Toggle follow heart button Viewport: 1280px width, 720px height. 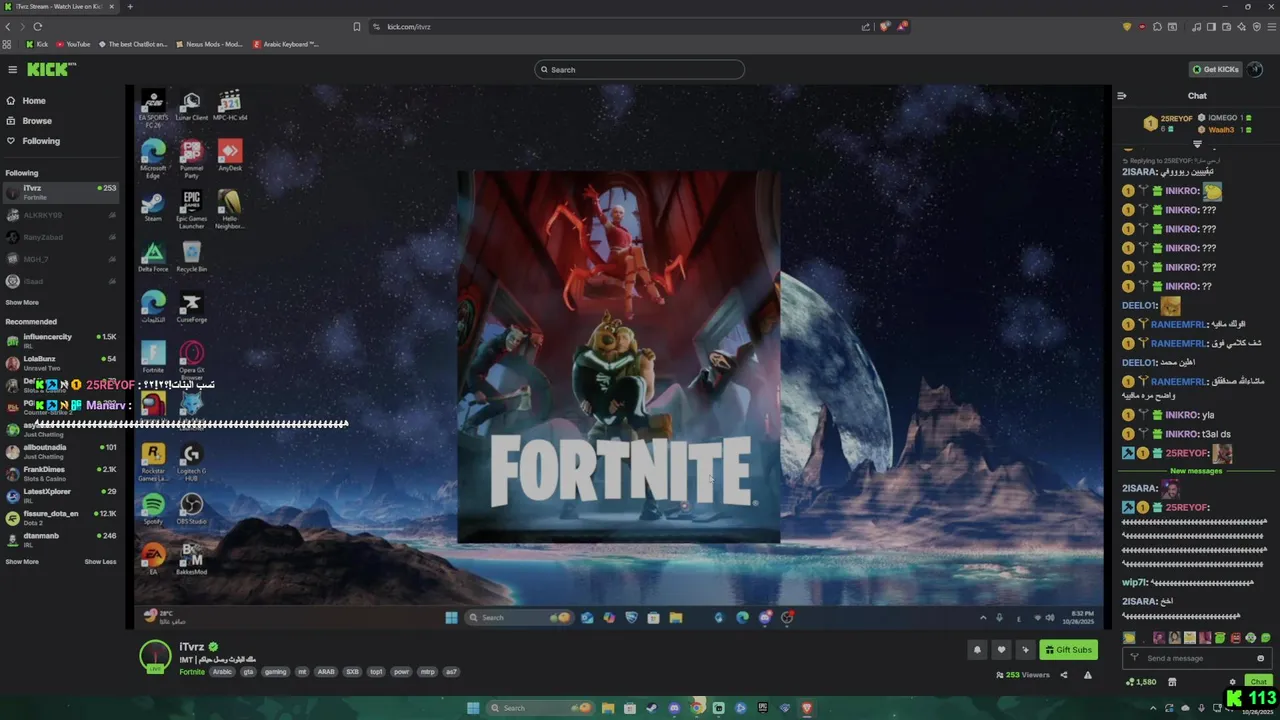(x=1001, y=650)
